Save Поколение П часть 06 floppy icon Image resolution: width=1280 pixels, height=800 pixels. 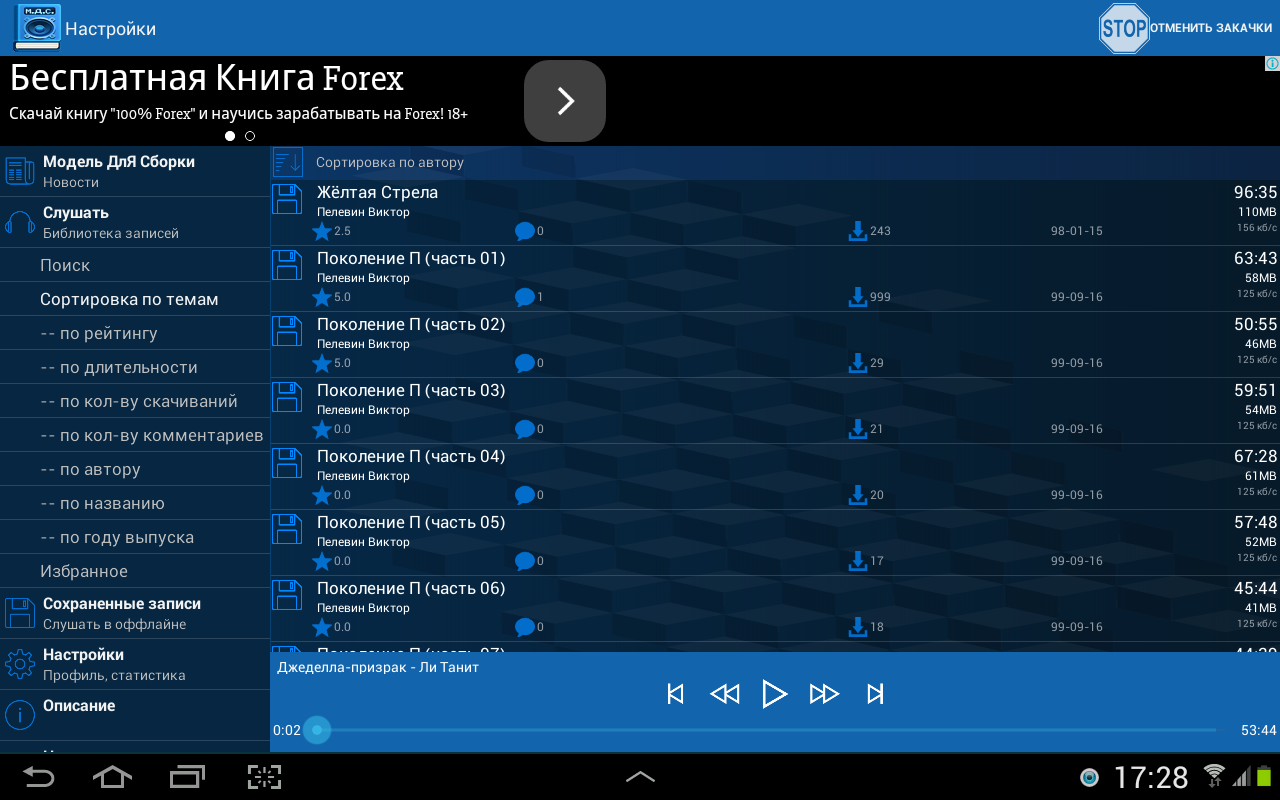click(x=288, y=595)
